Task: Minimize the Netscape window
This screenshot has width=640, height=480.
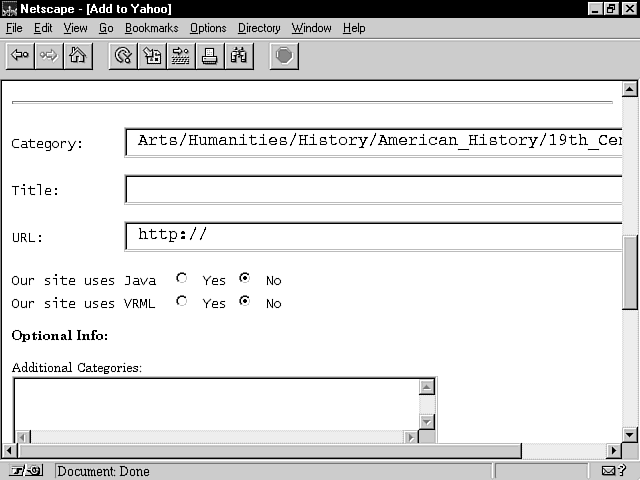Action: [595, 9]
